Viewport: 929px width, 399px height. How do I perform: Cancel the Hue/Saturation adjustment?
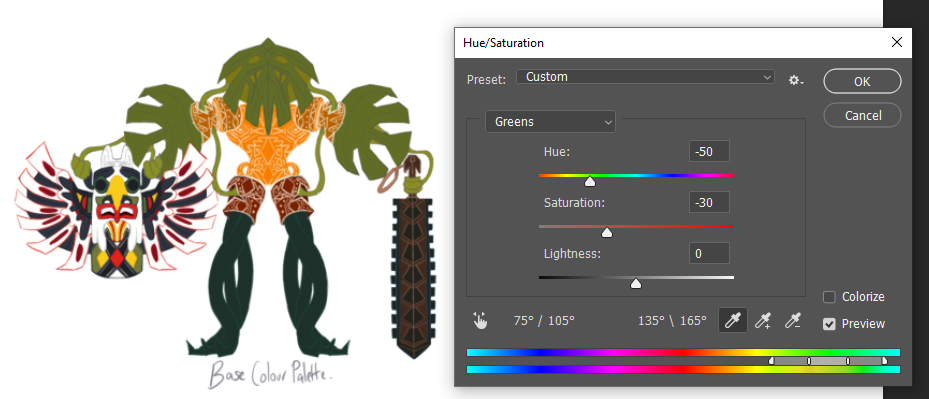click(x=862, y=115)
